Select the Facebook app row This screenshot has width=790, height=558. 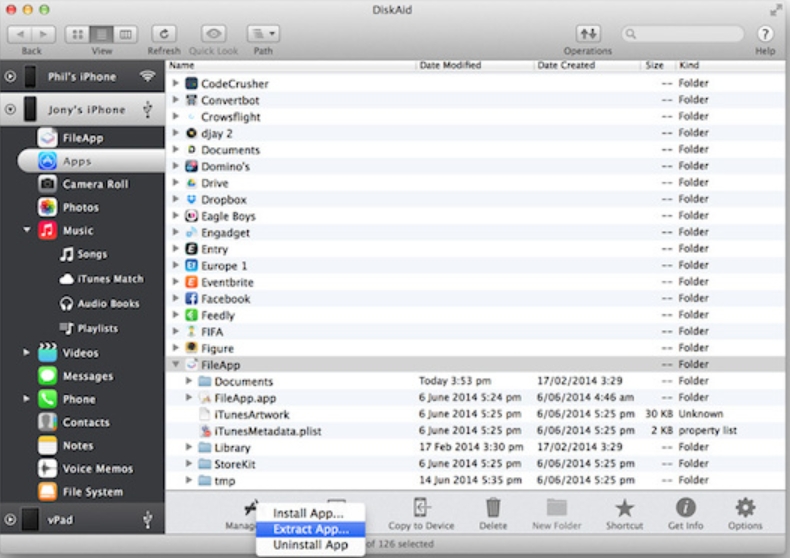(475, 299)
